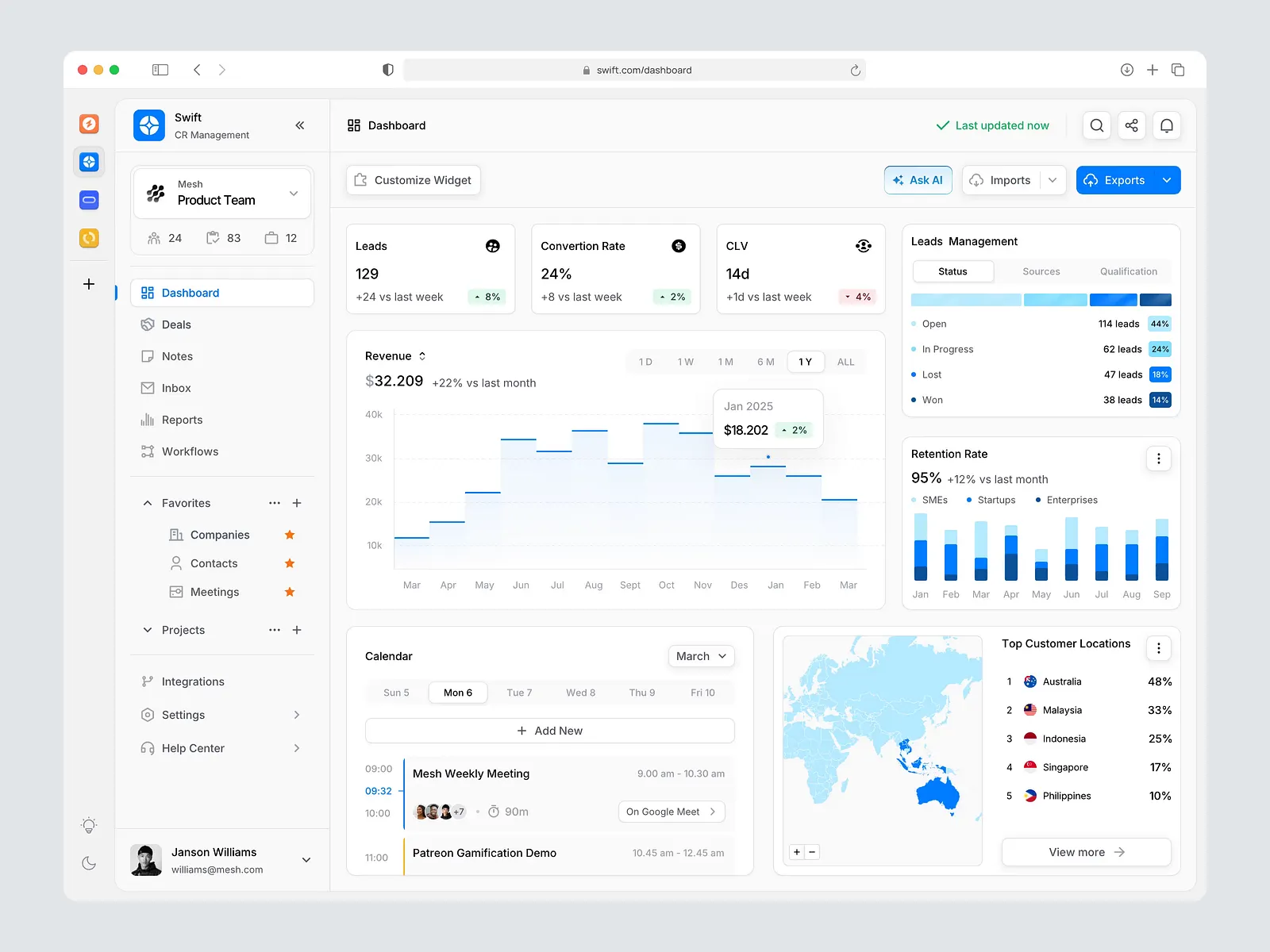Open the Exports dropdown arrow
Image resolution: width=1270 pixels, height=952 pixels.
[x=1167, y=180]
